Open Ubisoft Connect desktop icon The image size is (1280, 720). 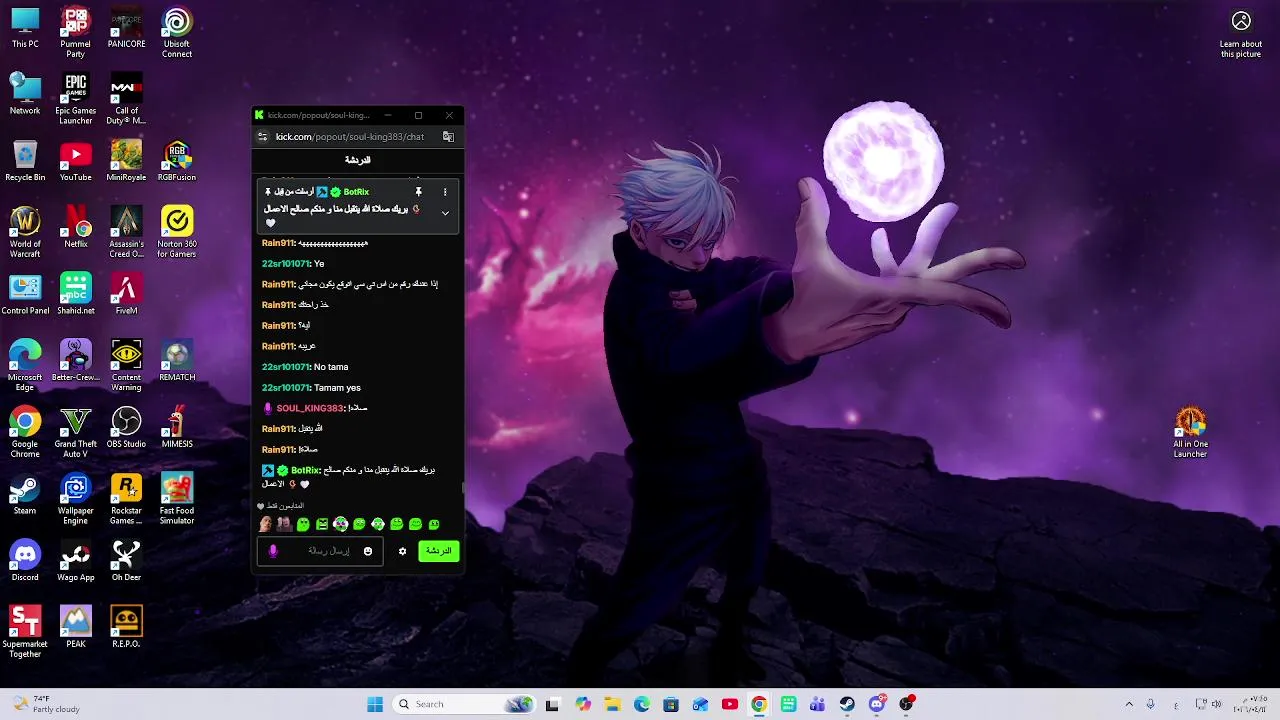tap(177, 33)
